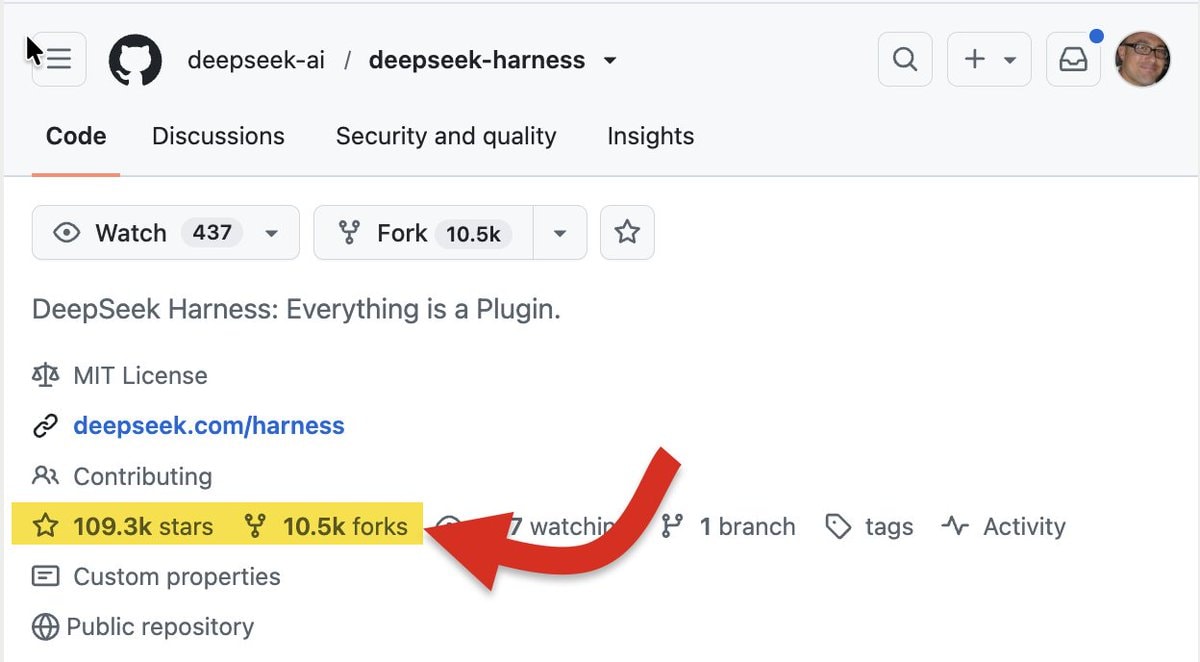Click the repository description text
The height and width of the screenshot is (662, 1200).
(x=296, y=309)
